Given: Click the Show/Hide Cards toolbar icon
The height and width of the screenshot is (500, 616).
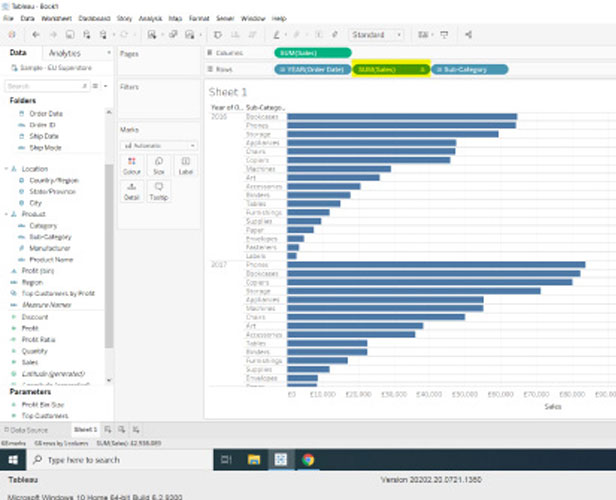Looking at the screenshot, I should [423, 35].
